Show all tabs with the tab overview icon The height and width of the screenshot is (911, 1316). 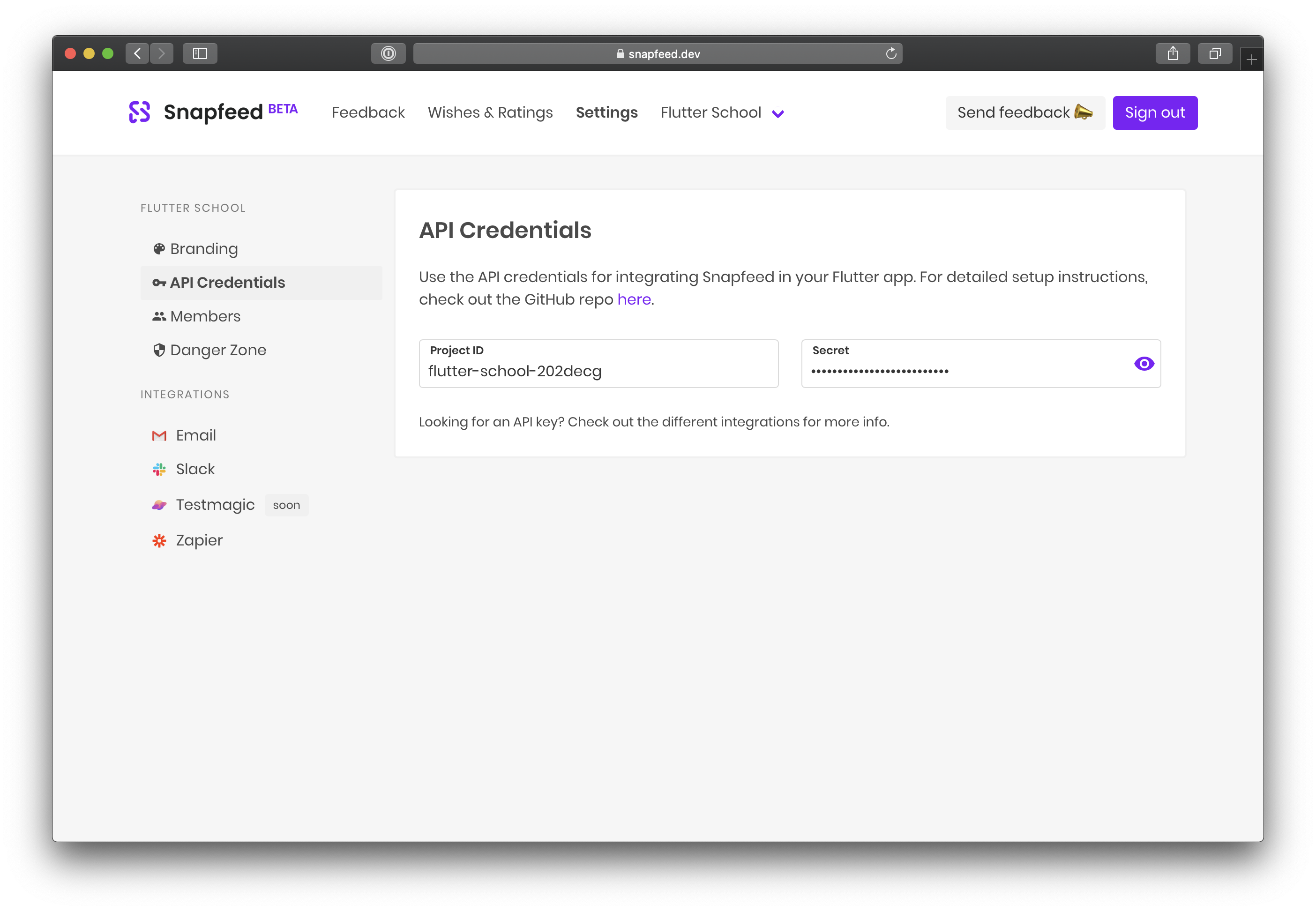tap(1215, 53)
